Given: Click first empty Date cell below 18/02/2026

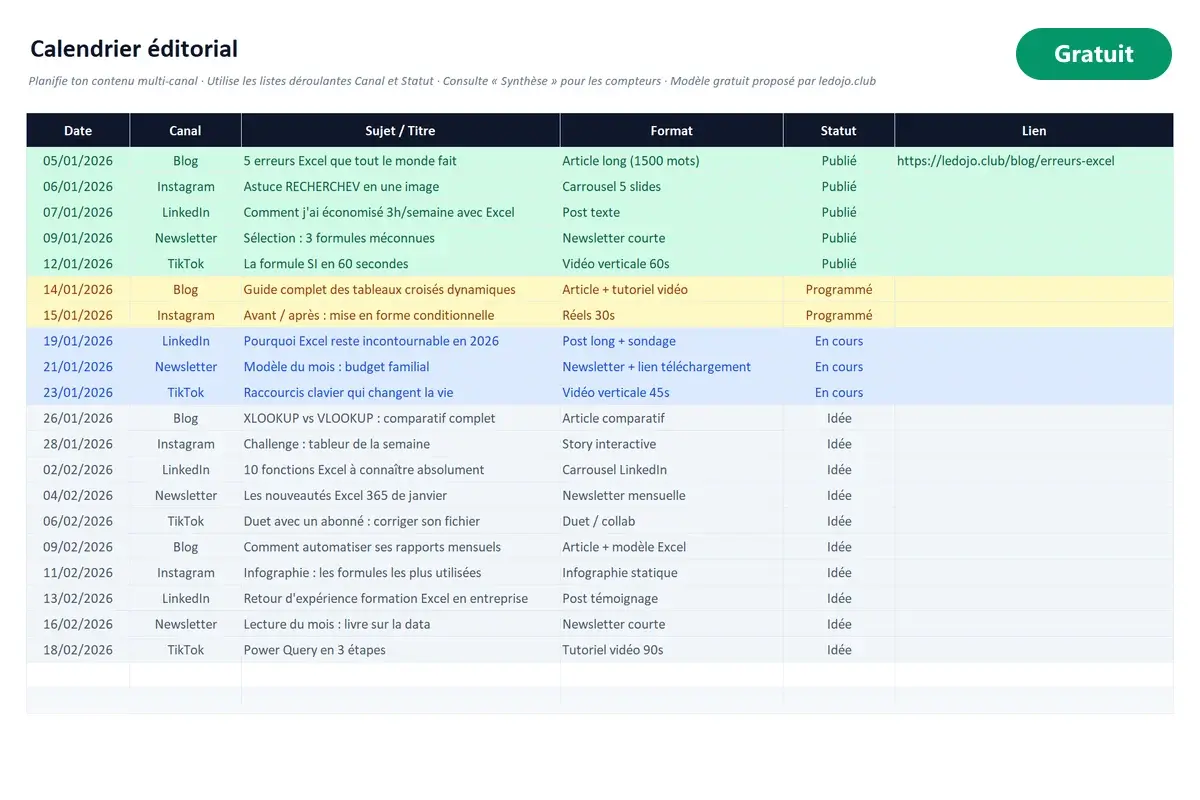Looking at the screenshot, I should pyautogui.click(x=78, y=675).
